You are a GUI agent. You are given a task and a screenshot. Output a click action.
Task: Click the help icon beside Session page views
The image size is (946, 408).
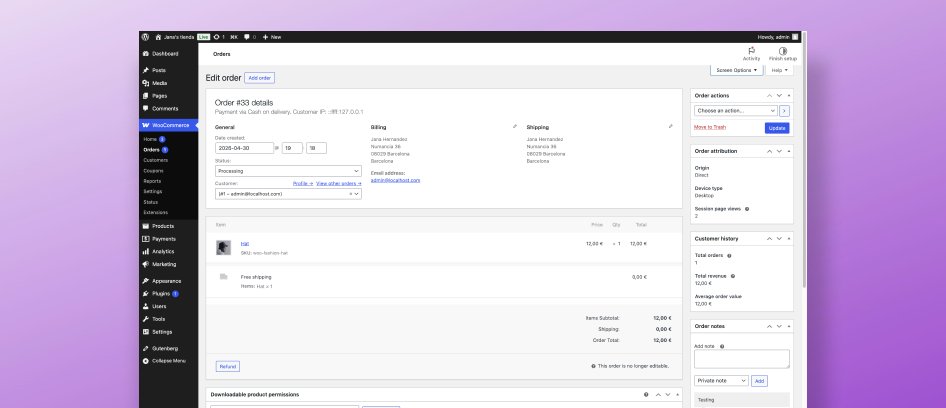click(x=747, y=209)
